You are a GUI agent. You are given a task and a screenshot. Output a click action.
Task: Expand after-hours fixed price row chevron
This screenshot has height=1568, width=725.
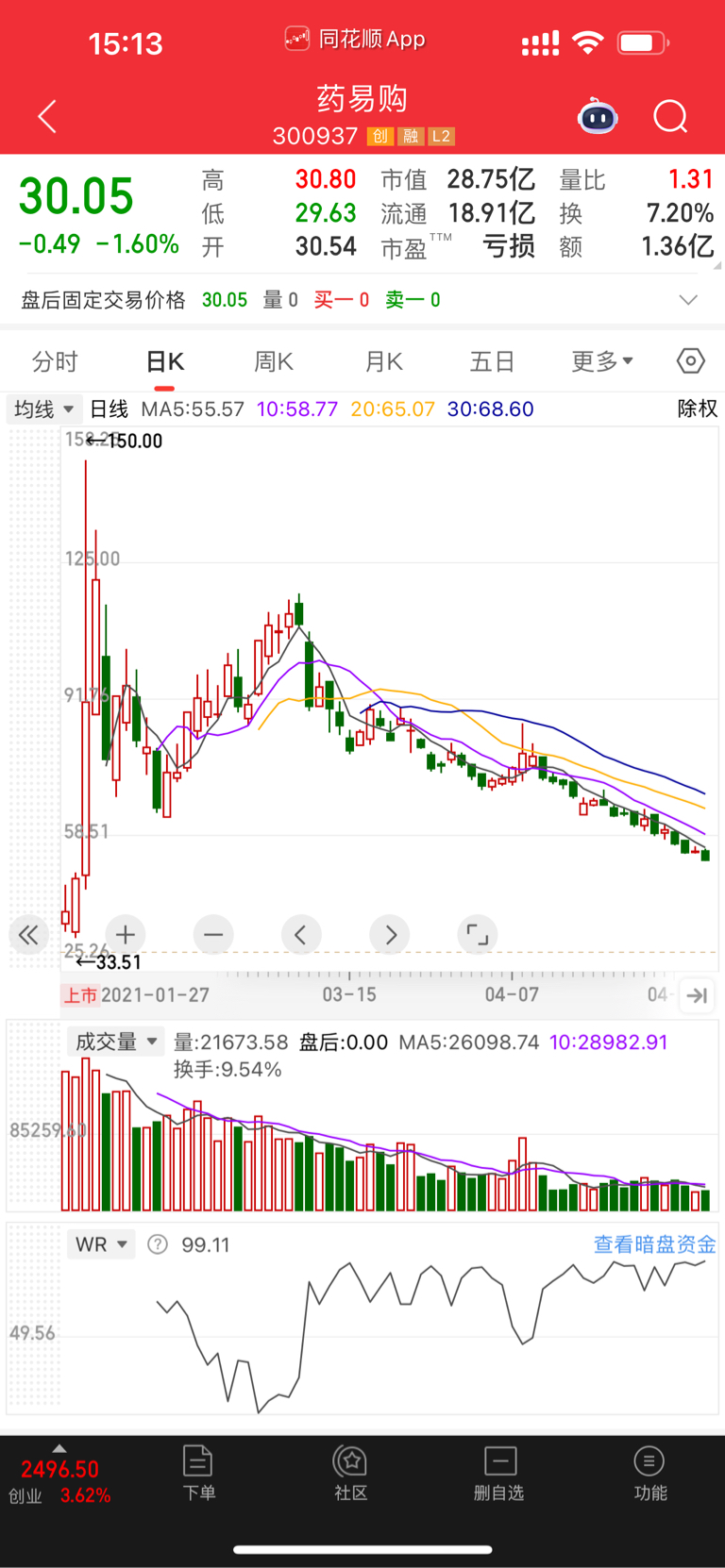pos(688,300)
